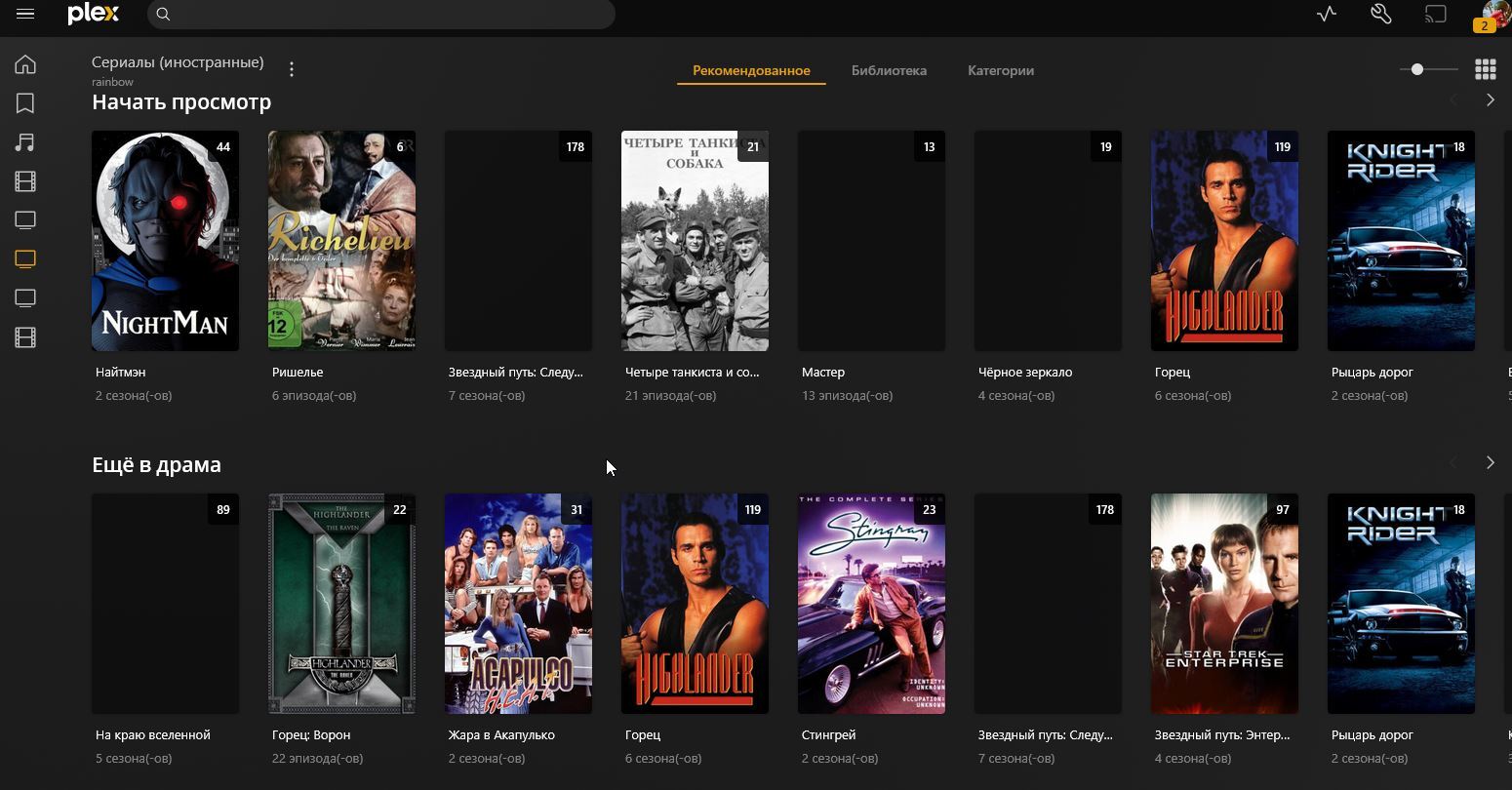The image size is (1512, 790).
Task: Open the Stingray poster
Action: pos(871,604)
